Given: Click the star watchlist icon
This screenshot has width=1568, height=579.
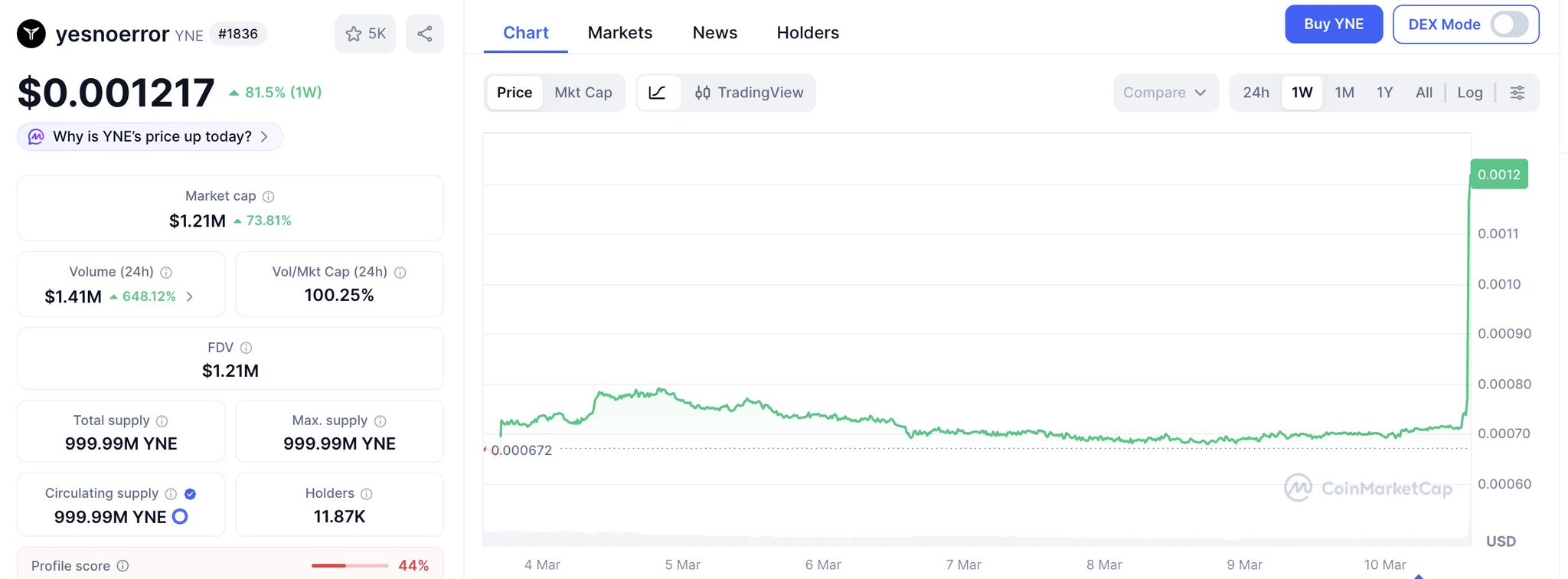Looking at the screenshot, I should point(354,34).
